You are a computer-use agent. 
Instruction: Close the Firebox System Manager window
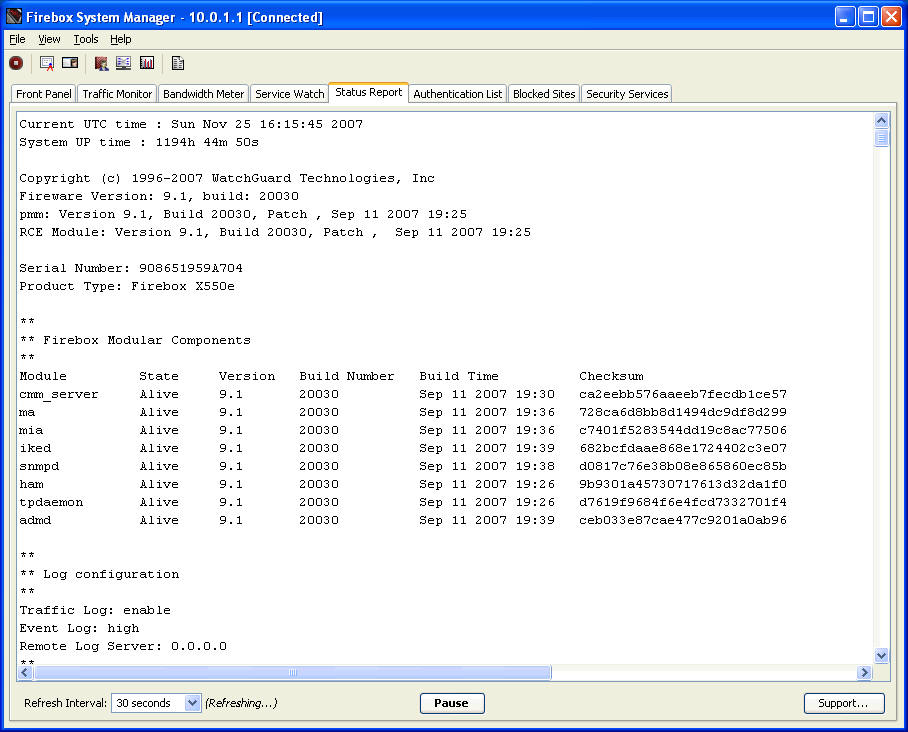891,17
